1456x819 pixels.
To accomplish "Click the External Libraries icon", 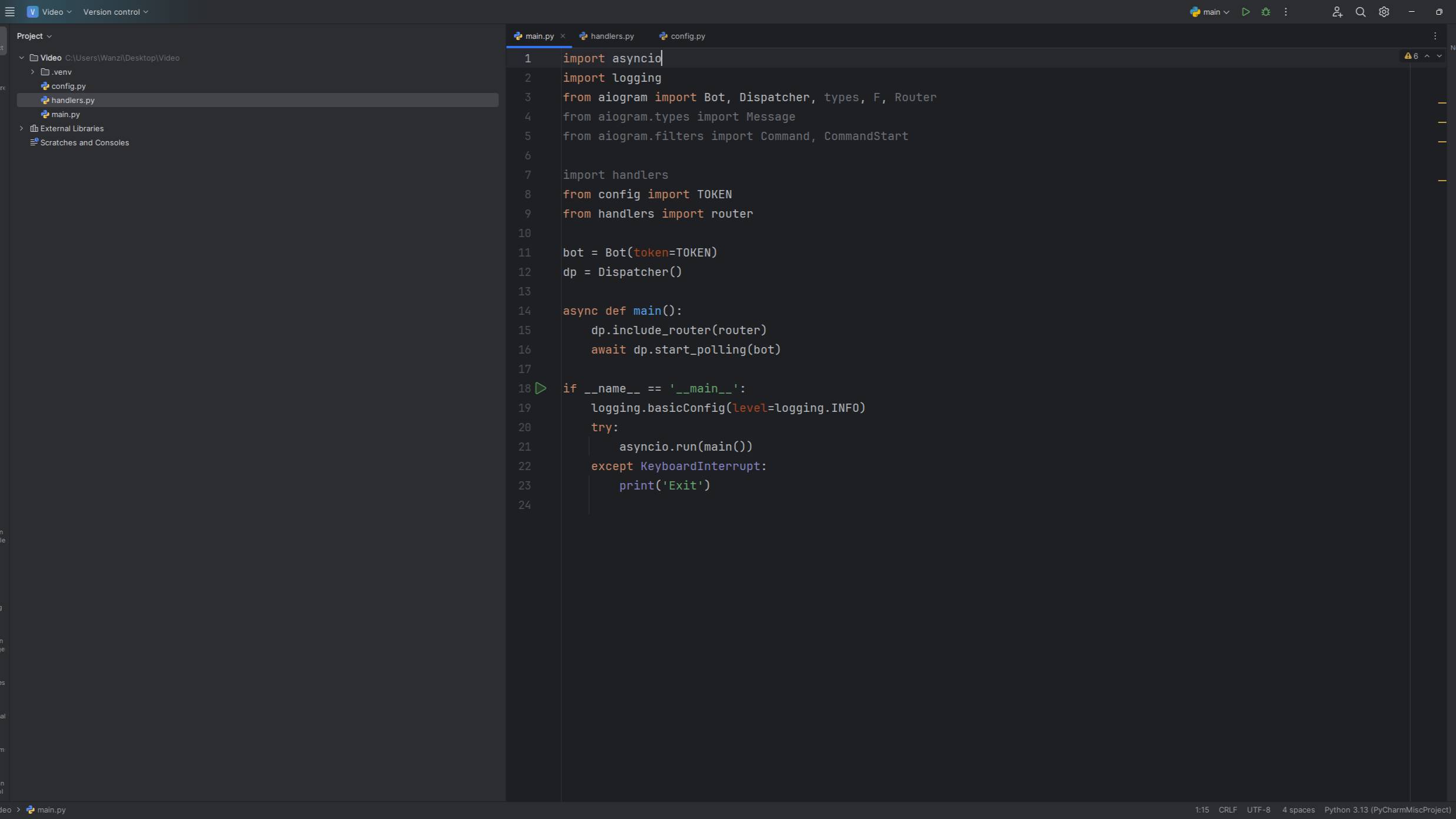I will (34, 128).
